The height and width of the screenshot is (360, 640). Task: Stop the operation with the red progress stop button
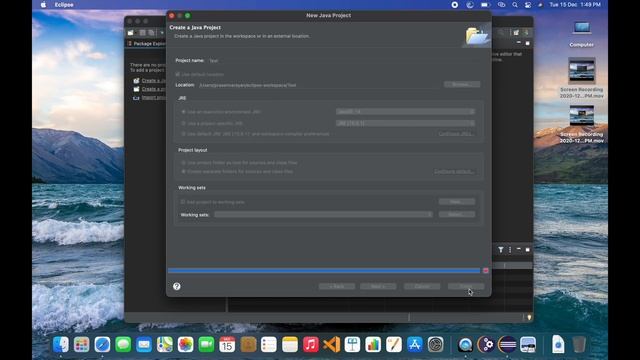[x=486, y=270]
